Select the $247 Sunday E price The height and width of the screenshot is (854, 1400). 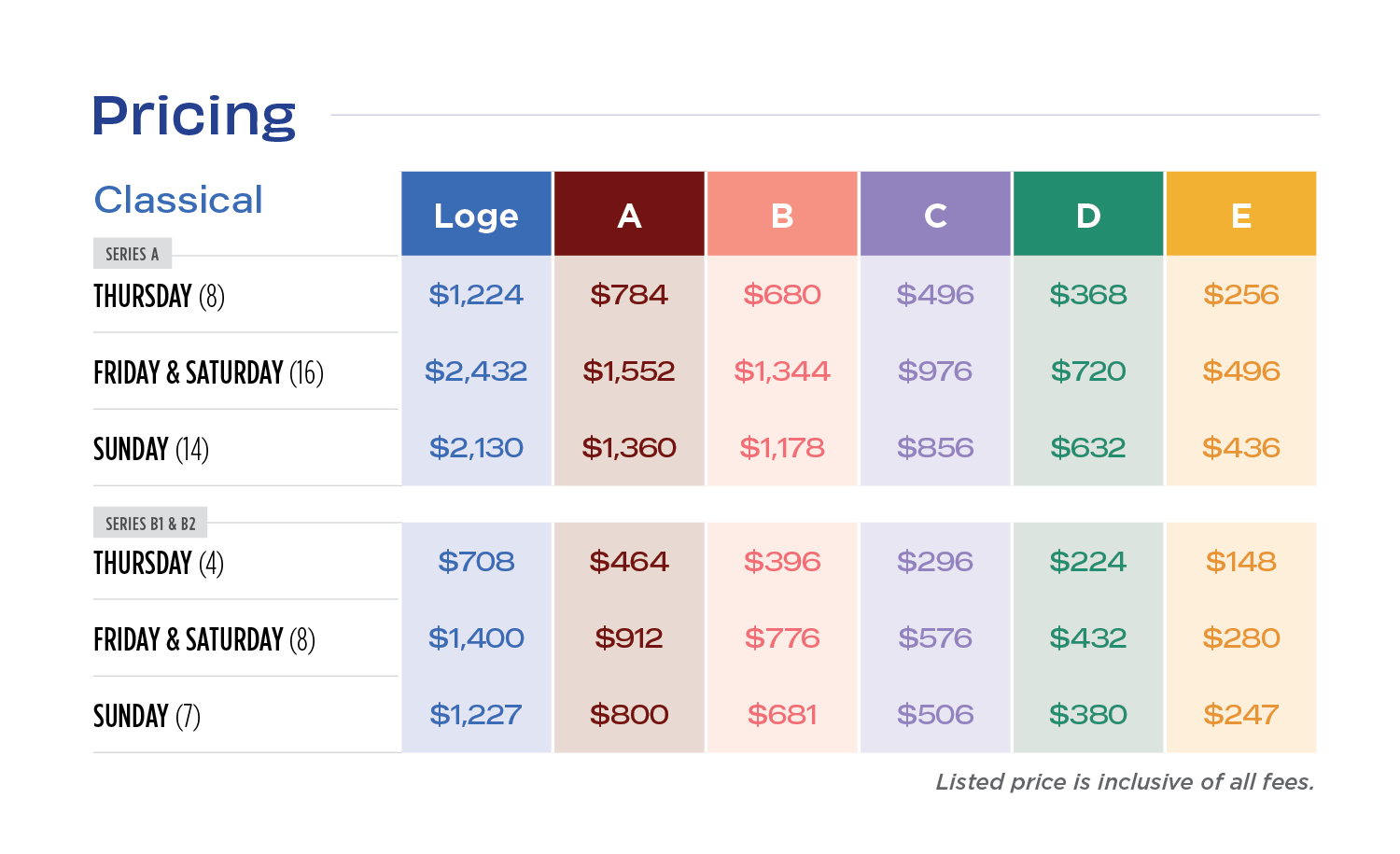pos(1241,715)
